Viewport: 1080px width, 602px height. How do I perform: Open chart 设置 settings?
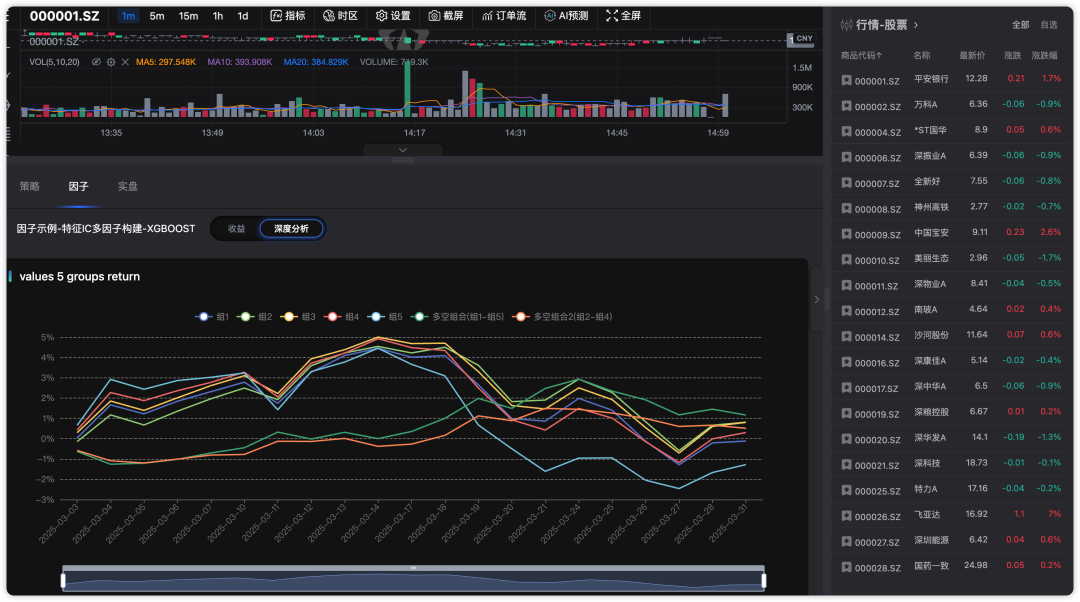(393, 16)
